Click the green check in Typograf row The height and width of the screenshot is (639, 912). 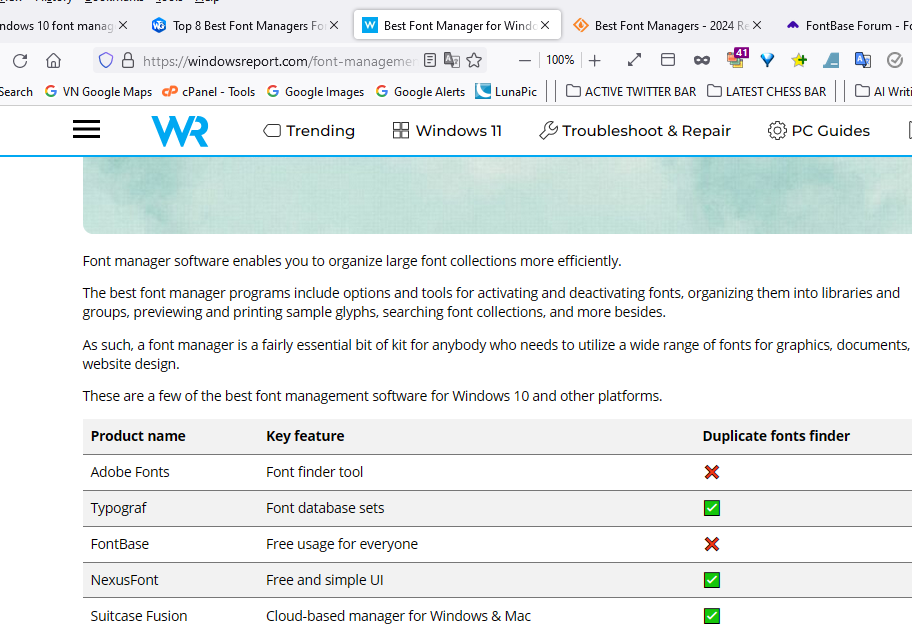(712, 508)
